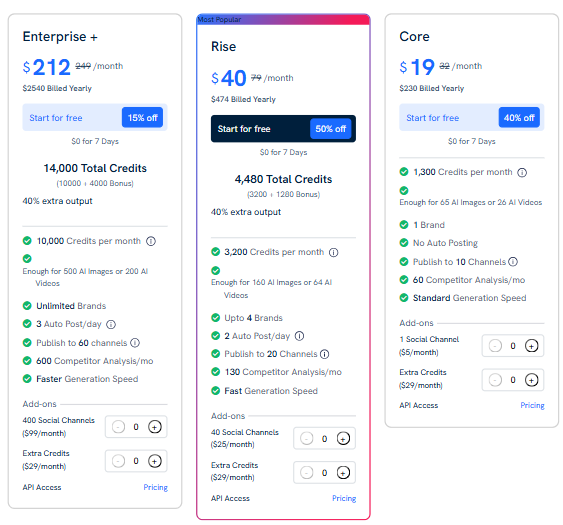The height and width of the screenshot is (525, 563).
Task: Increase Extra Credits on Core plan
Action: pyautogui.click(x=531, y=380)
